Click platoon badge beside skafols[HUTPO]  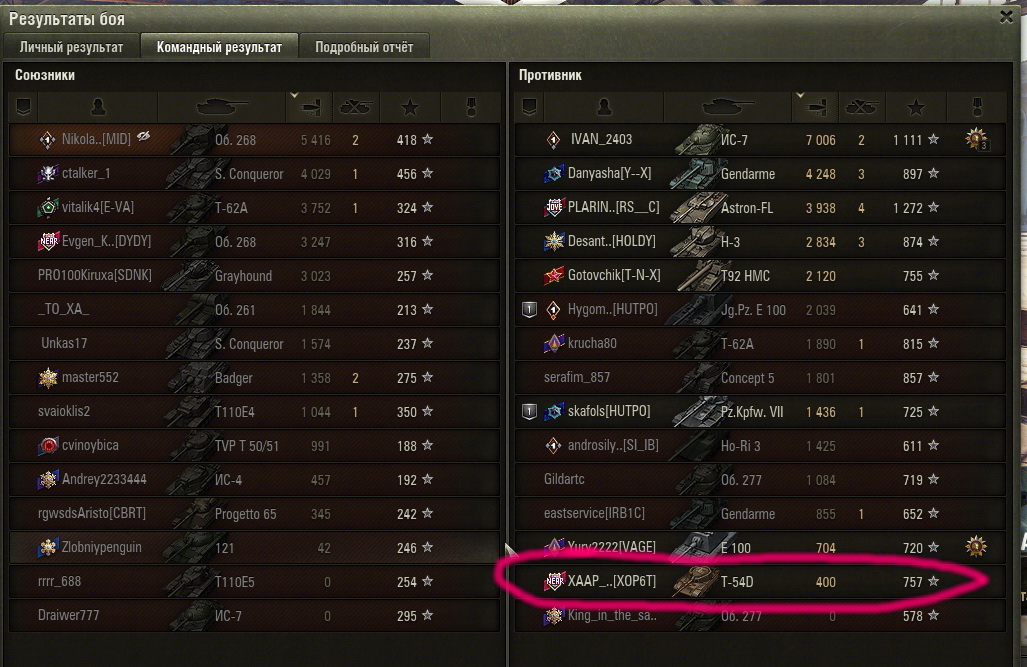pos(529,411)
